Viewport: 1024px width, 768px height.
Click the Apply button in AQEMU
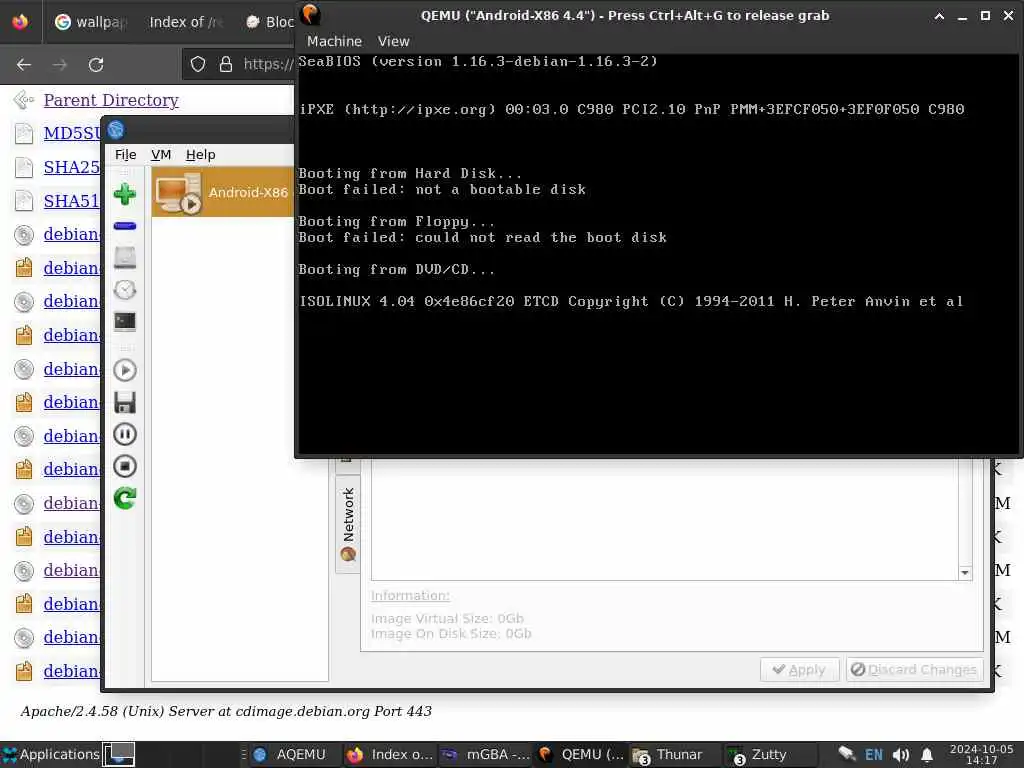[x=799, y=669]
